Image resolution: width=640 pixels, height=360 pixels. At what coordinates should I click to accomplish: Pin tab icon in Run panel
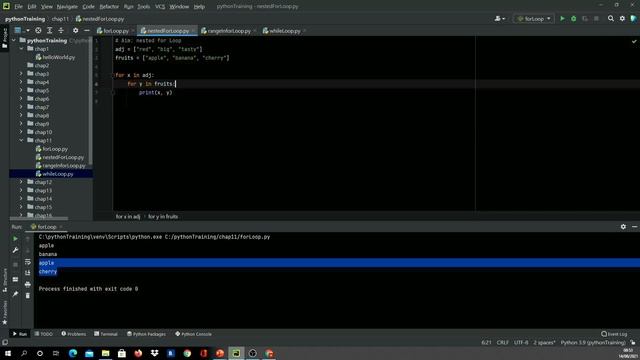tap(15, 294)
